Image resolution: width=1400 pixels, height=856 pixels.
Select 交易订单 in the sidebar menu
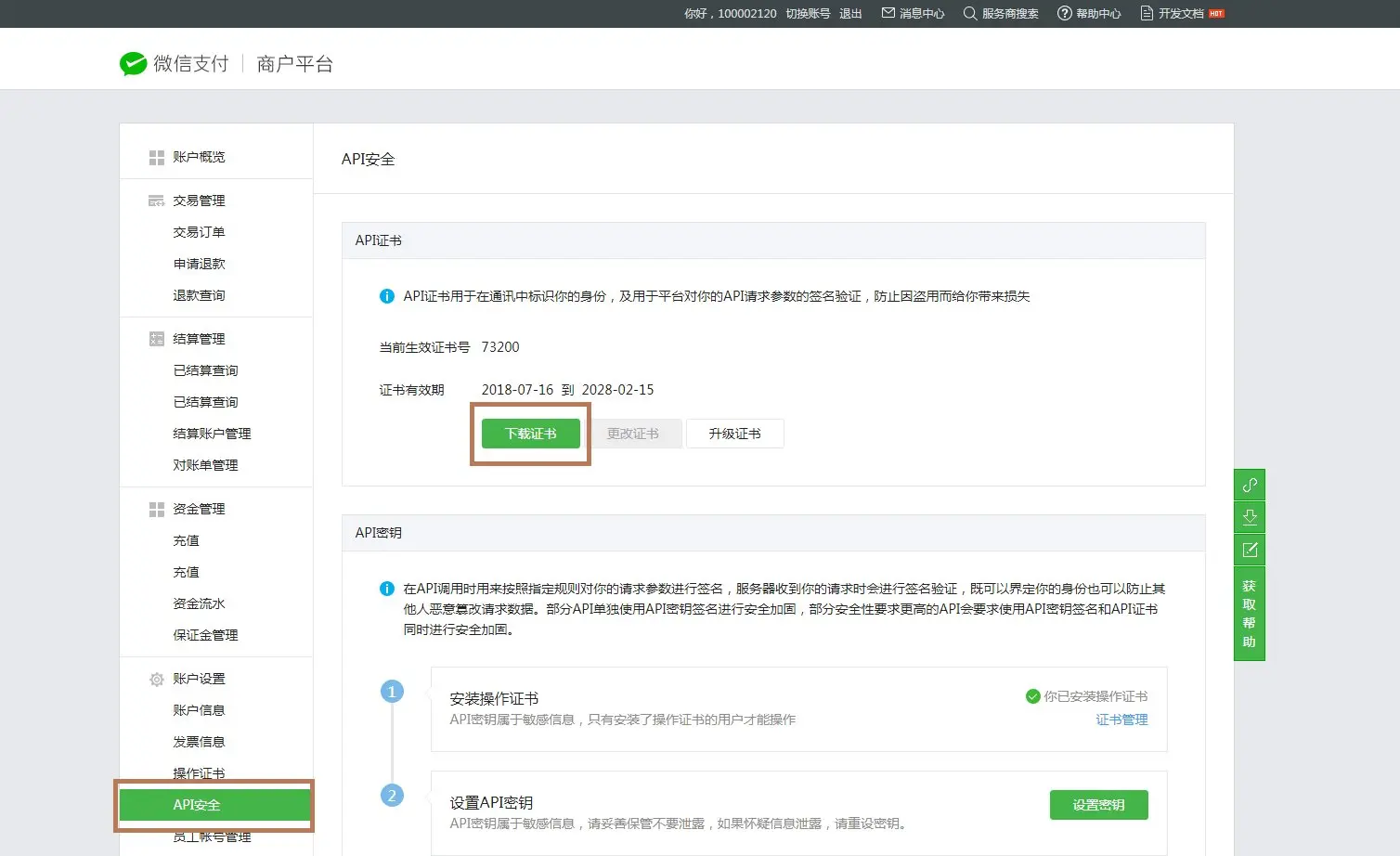coord(199,232)
